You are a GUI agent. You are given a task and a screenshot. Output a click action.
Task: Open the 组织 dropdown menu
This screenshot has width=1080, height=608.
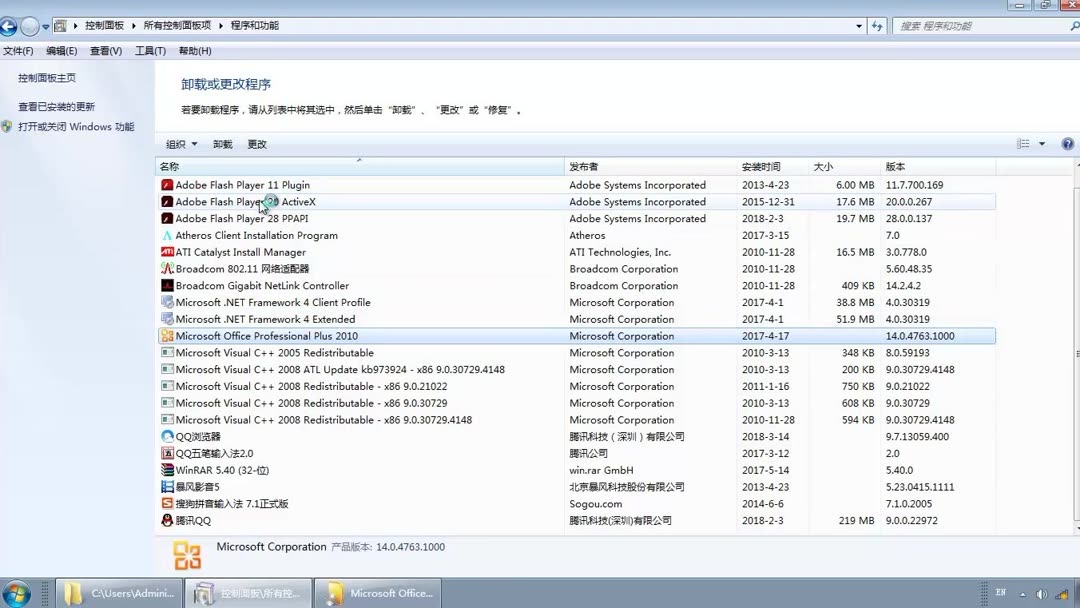(181, 143)
